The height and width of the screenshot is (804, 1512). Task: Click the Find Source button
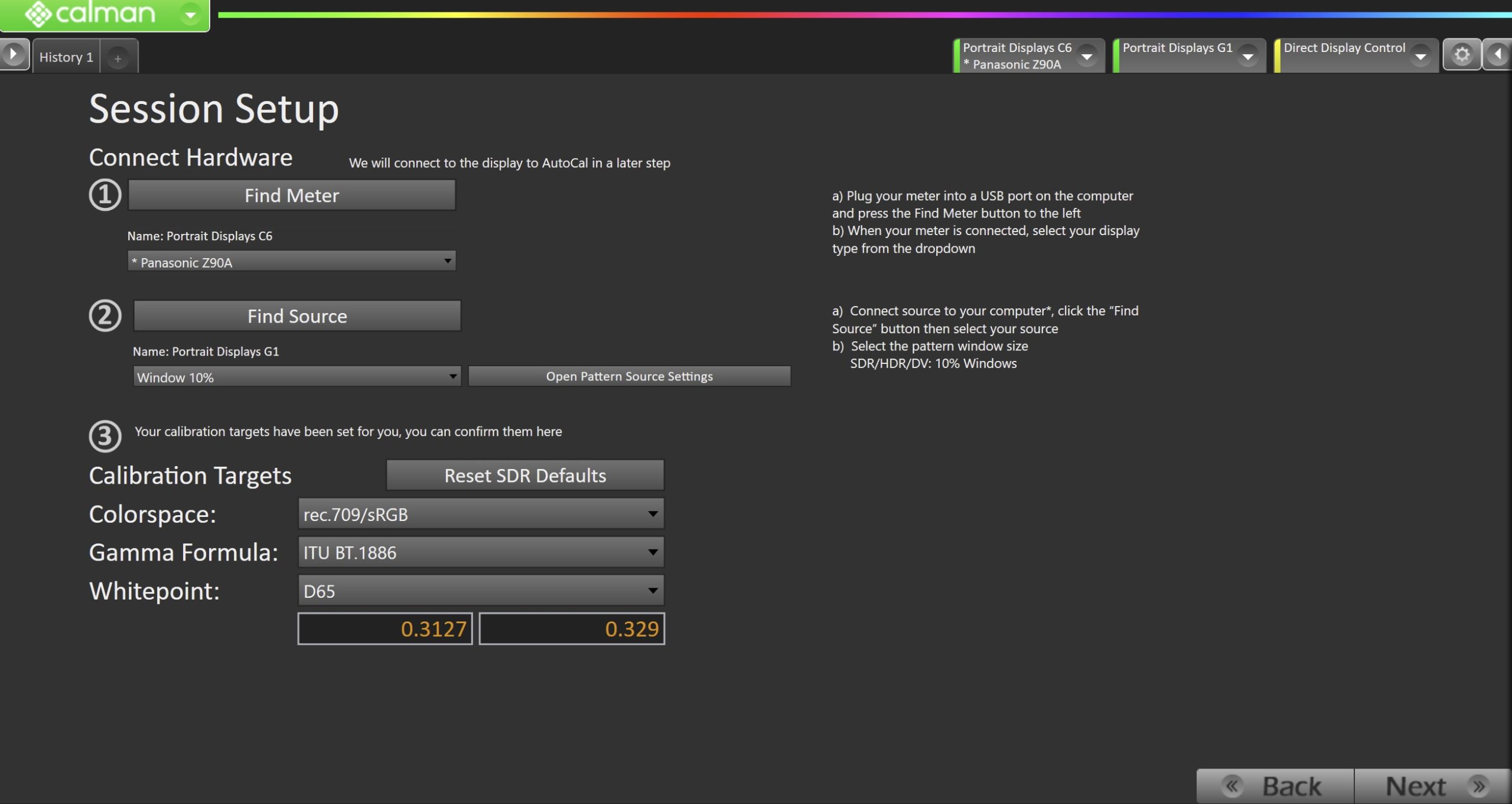(x=297, y=315)
